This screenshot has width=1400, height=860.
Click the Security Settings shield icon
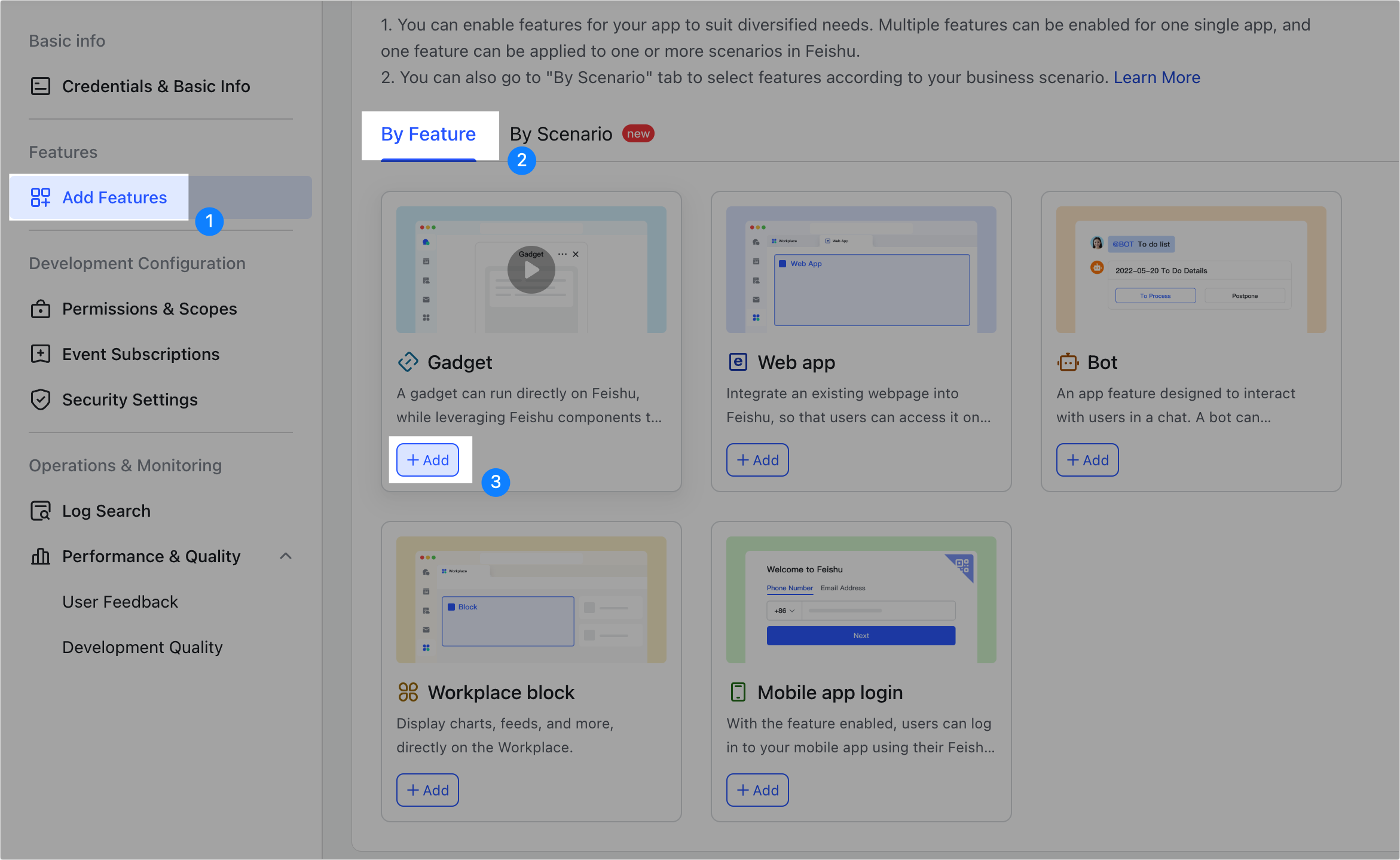coord(41,399)
